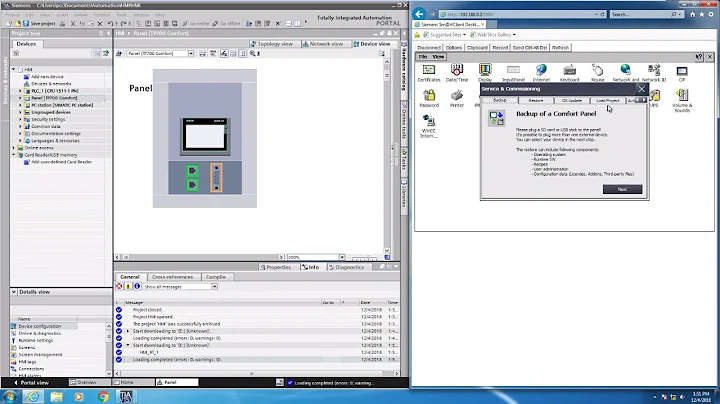
Task: Collapse the project tree panel arrow
Action: pos(108,34)
